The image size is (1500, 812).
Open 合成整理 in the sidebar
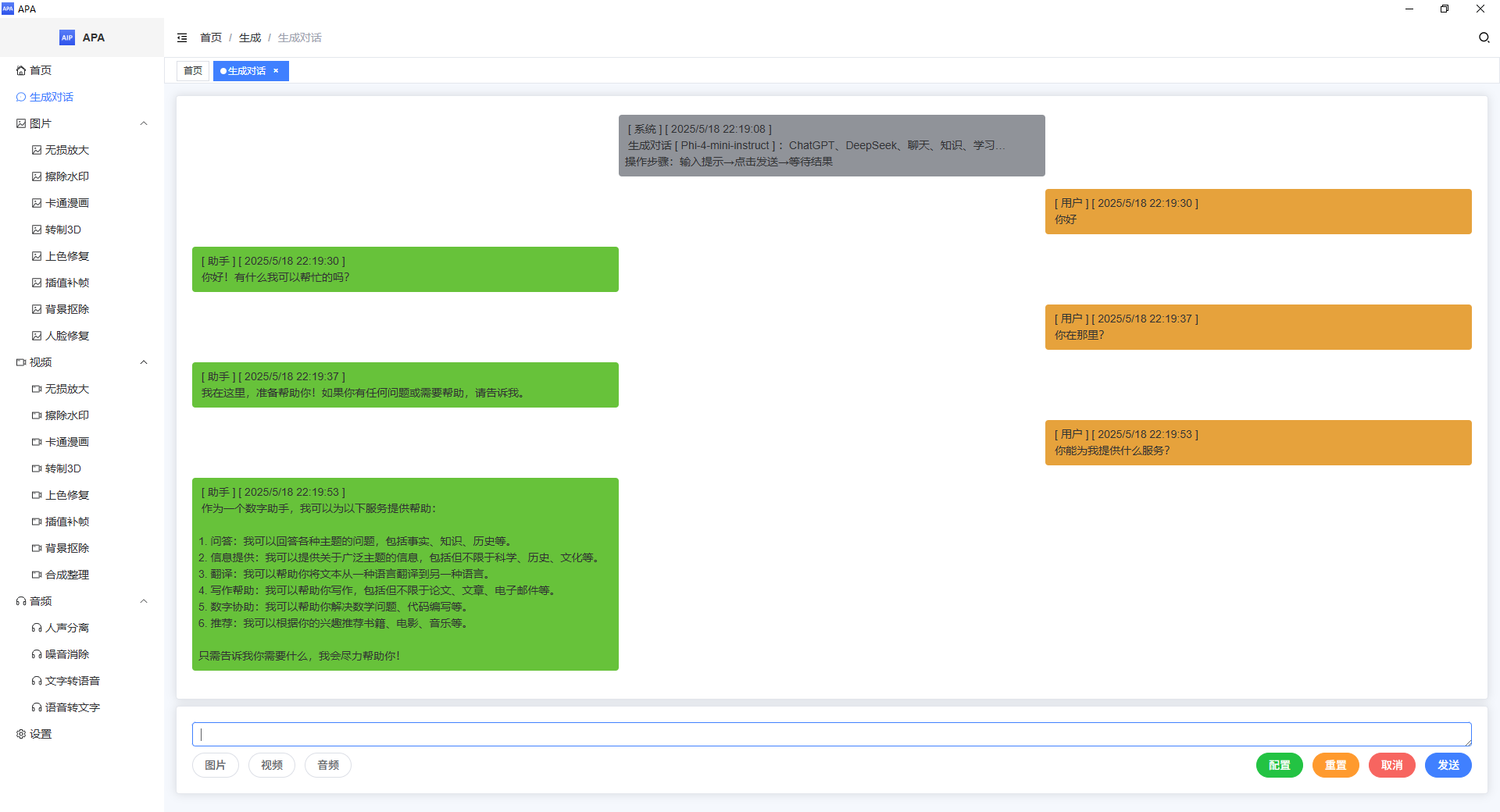(x=82, y=575)
